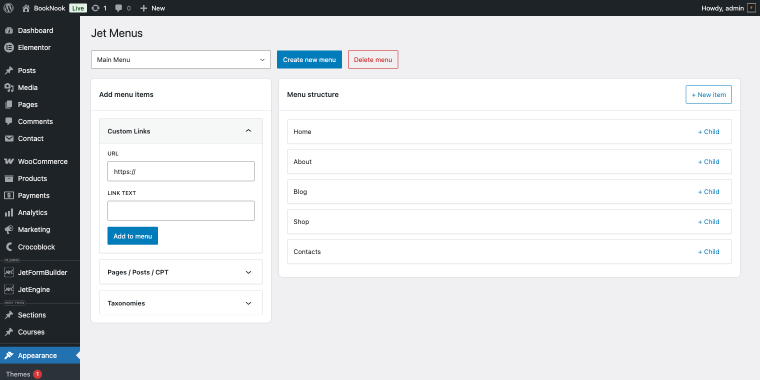
Task: Click the Analytics bar chart icon
Action: click(x=9, y=212)
